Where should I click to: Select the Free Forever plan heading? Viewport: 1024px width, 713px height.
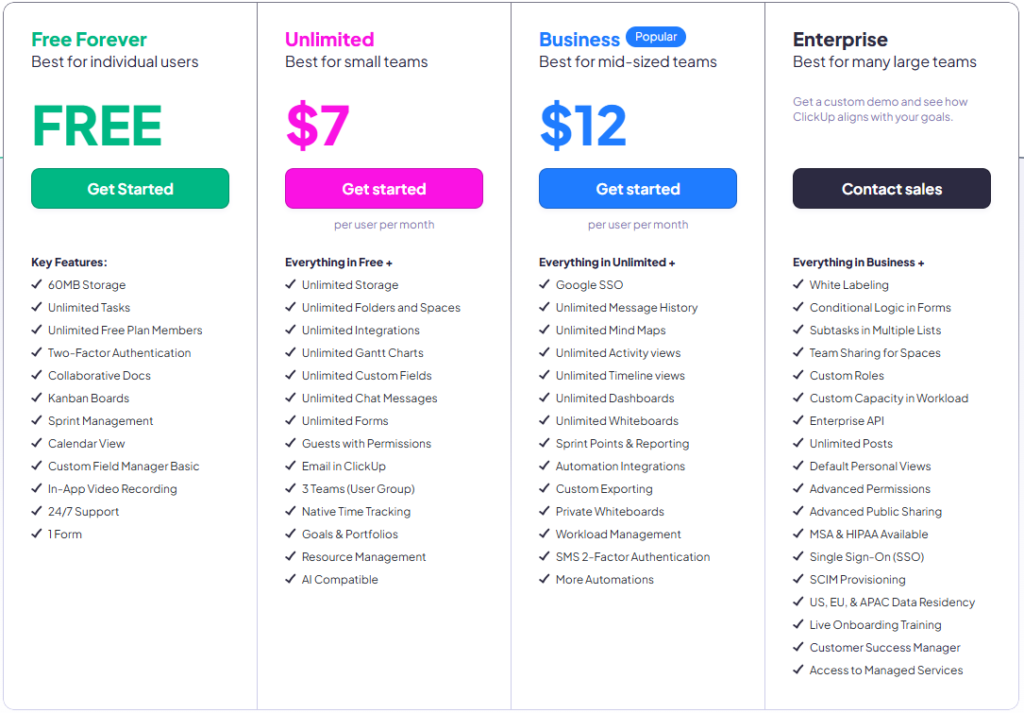click(88, 40)
